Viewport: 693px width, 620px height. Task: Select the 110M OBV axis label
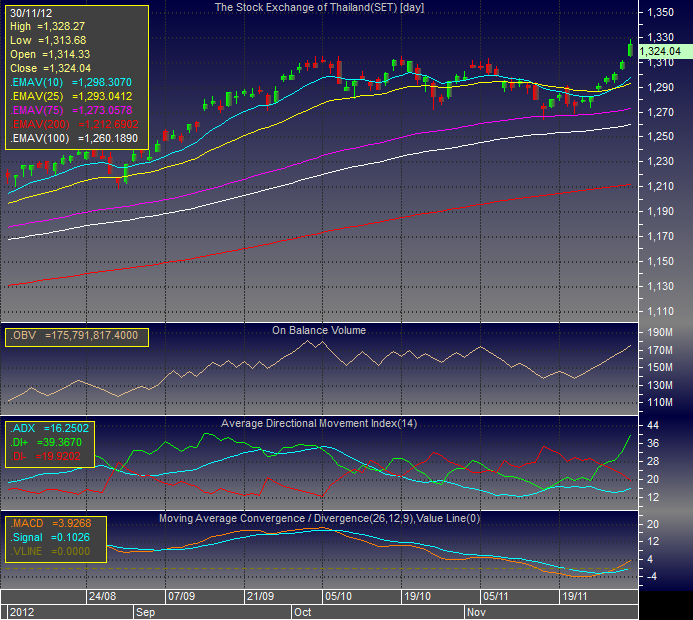(660, 403)
